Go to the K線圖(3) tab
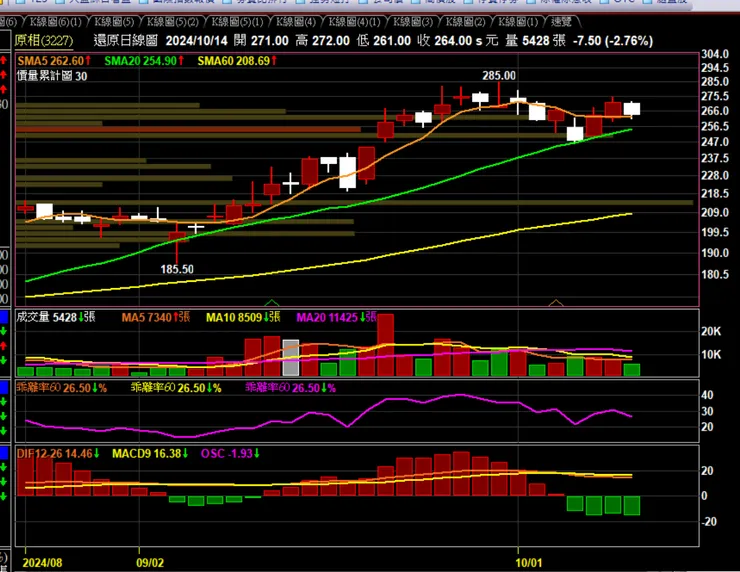Viewport: 740px width, 572px height. (x=412, y=22)
